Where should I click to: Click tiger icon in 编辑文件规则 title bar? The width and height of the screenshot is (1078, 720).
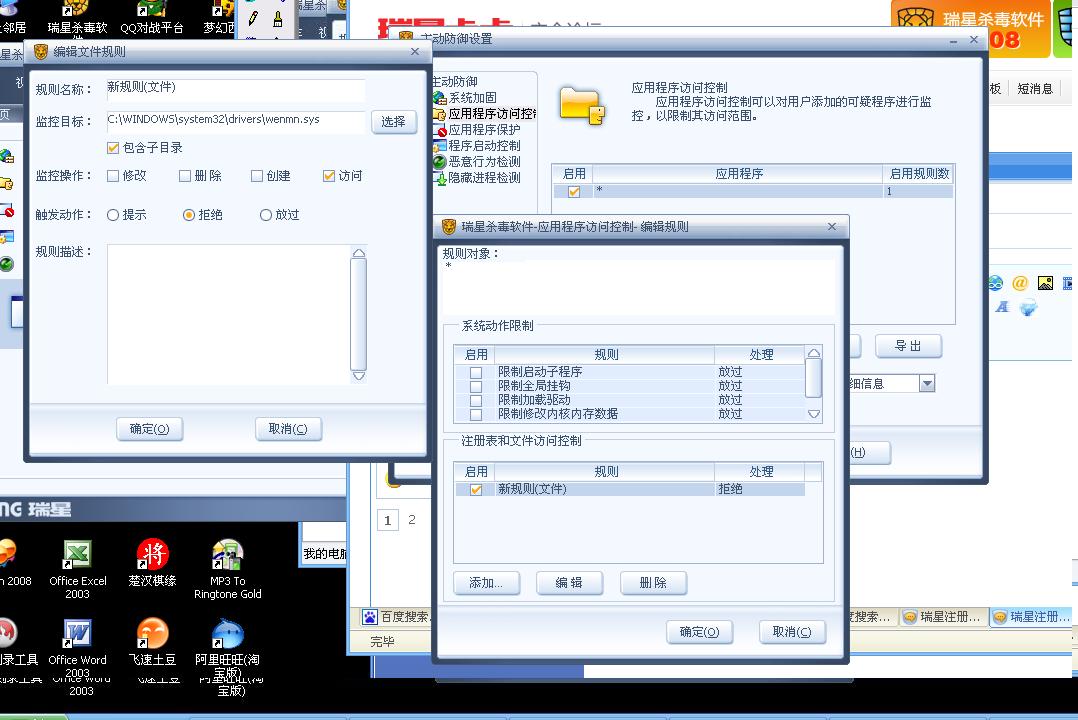coord(41,52)
